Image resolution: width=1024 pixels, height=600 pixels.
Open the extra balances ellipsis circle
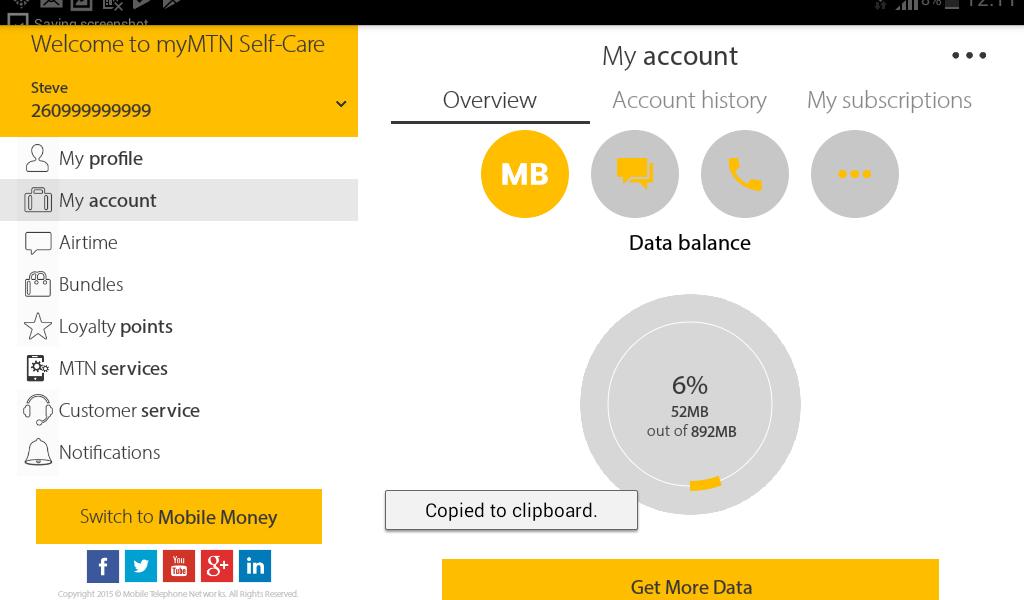855,173
